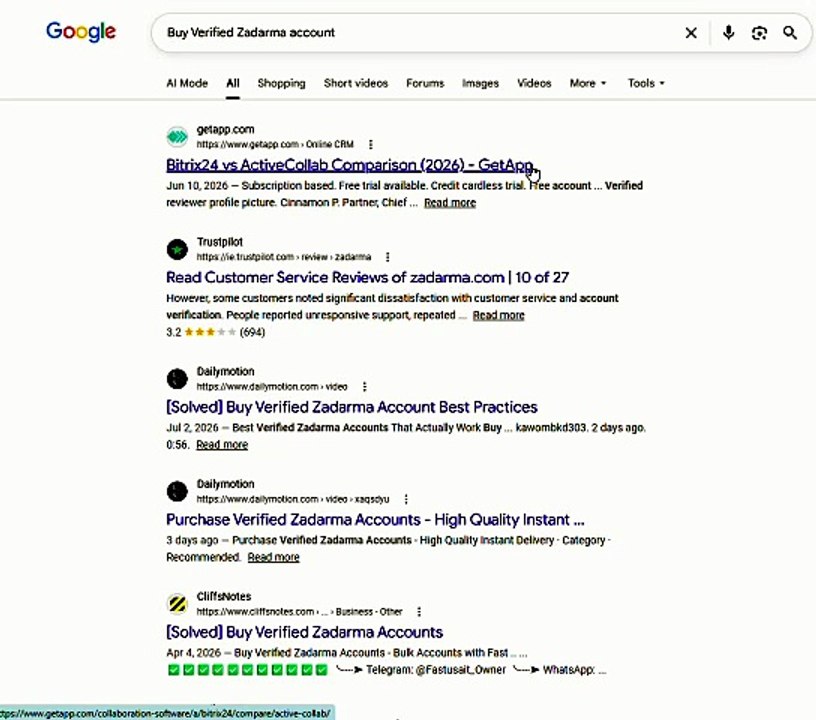Viewport: 816px width, 720px height.
Task: Start voice search with microphone icon
Action: coord(728,33)
